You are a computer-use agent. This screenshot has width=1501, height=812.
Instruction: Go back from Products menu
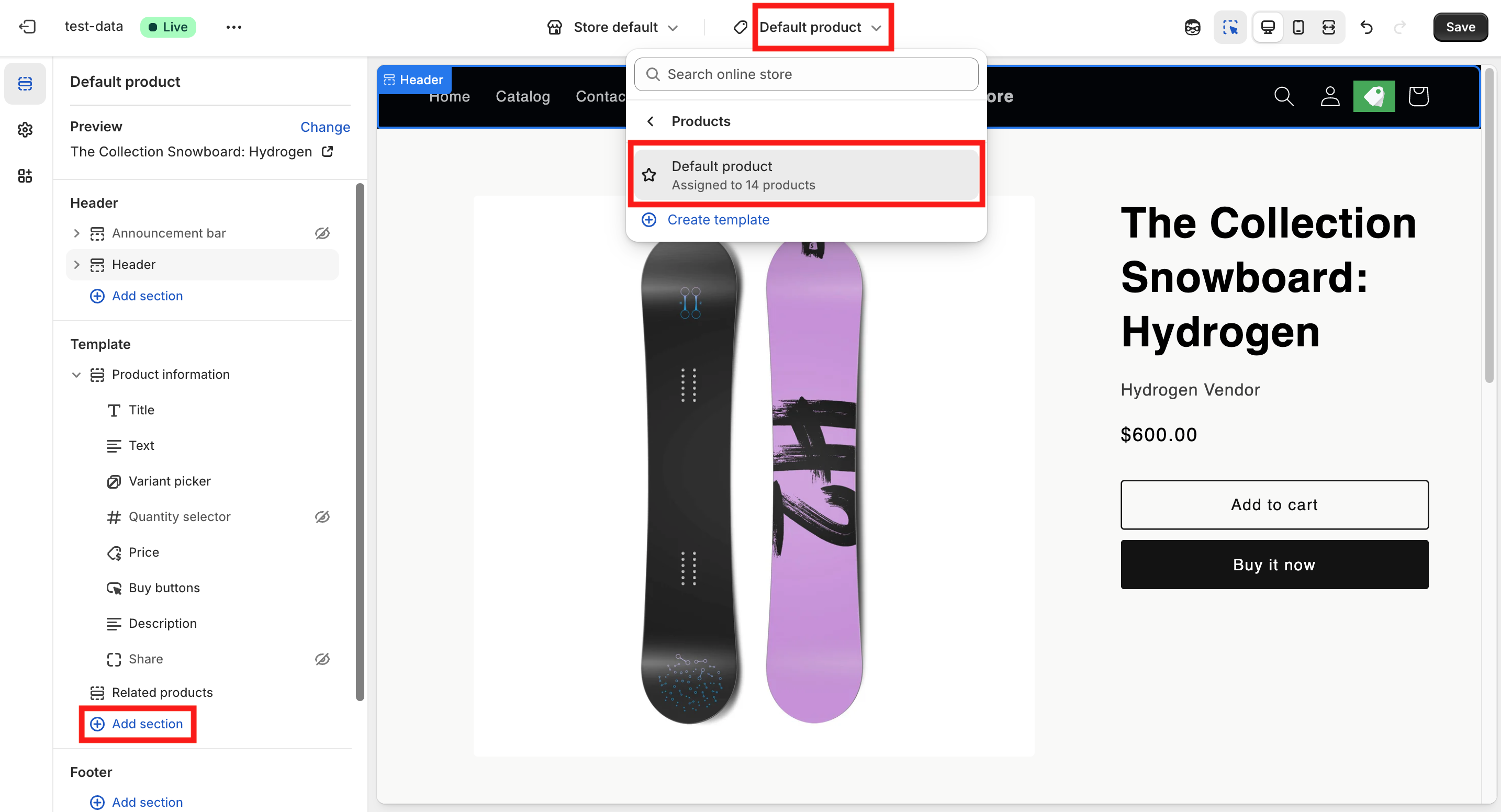[x=651, y=121]
